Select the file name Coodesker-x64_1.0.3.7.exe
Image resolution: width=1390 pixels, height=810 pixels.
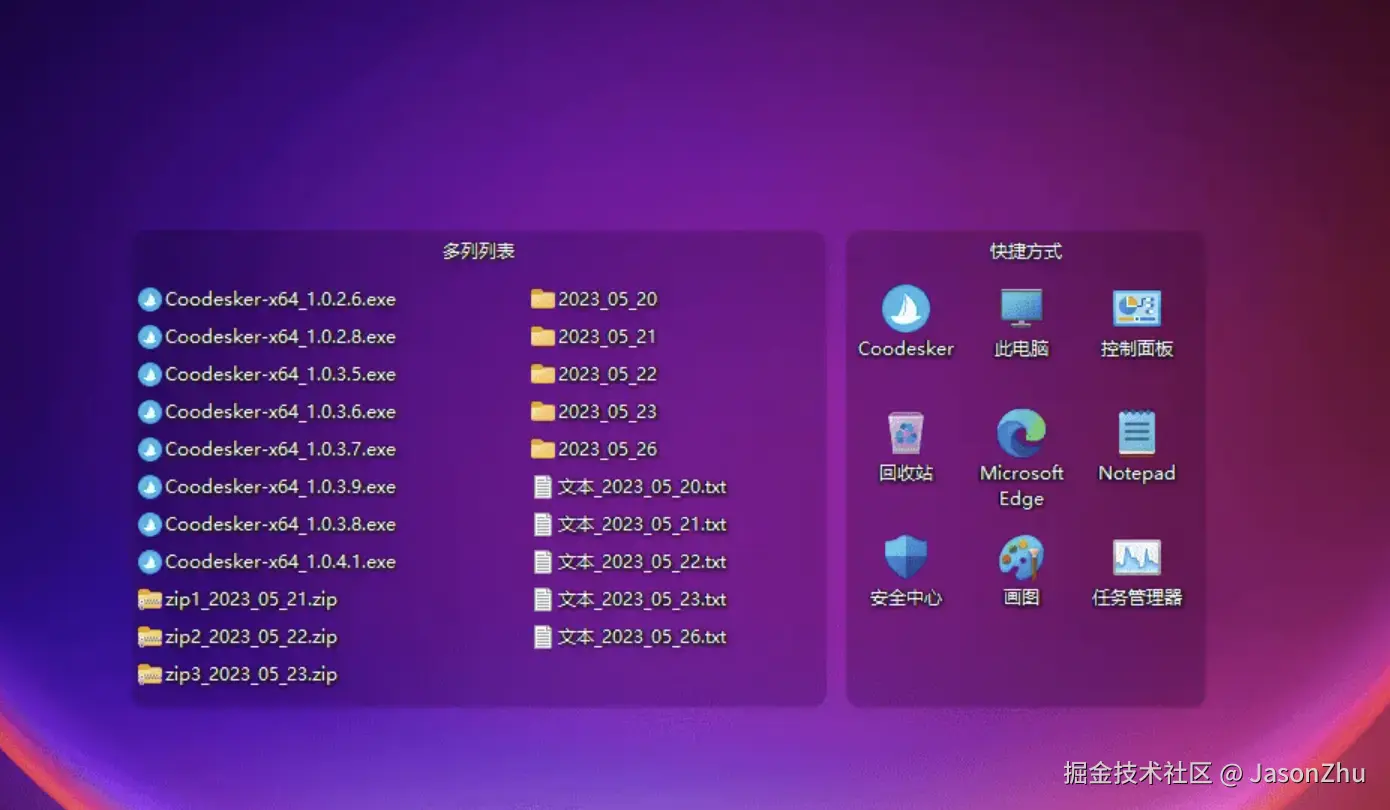tap(281, 449)
